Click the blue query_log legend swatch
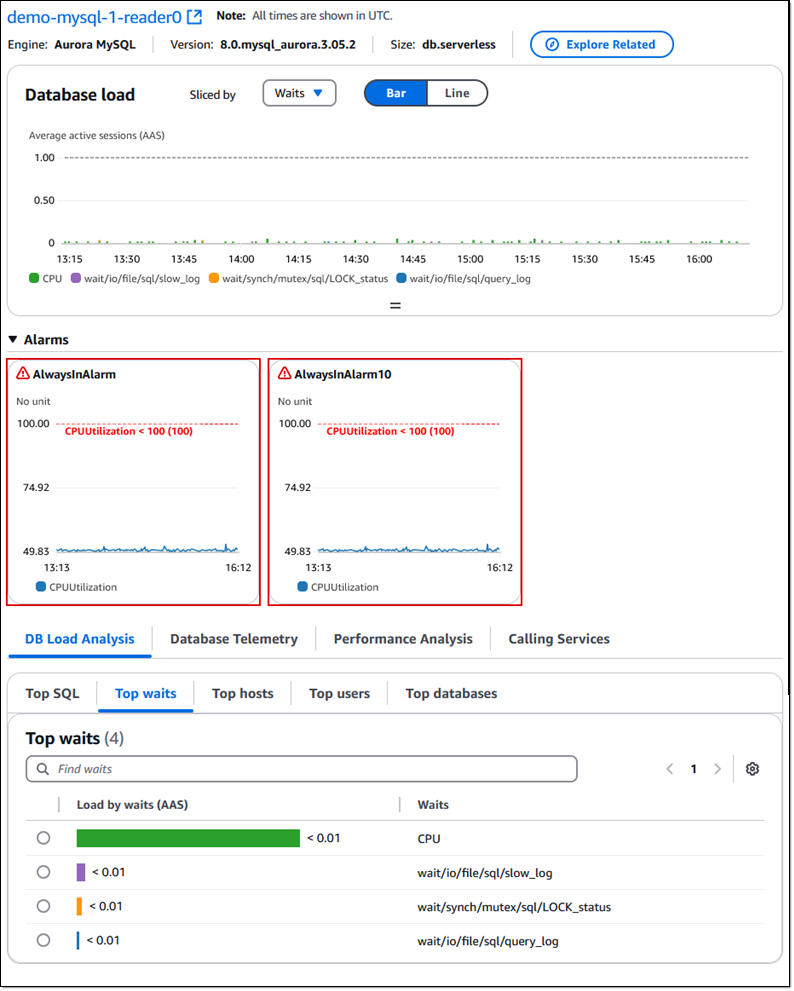The image size is (794, 991). (401, 278)
